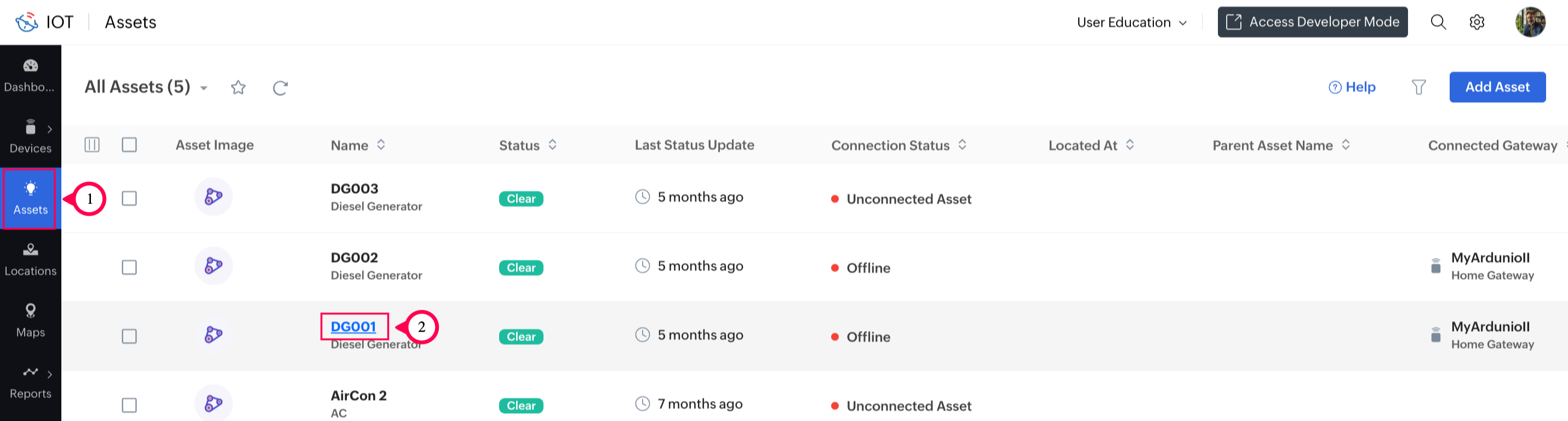Screen dimensions: 1568x421
Task: Open column chooser icon in table header
Action: point(92,145)
